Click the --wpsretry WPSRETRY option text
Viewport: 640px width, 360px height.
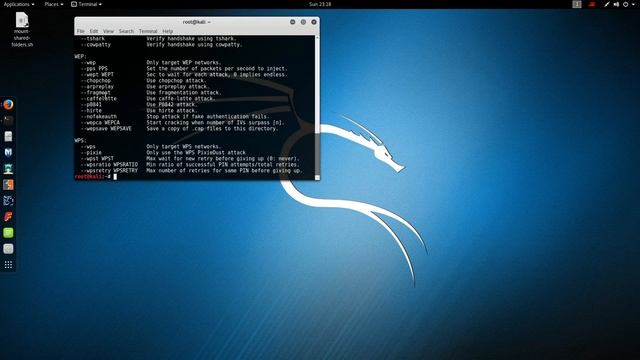tap(109, 171)
